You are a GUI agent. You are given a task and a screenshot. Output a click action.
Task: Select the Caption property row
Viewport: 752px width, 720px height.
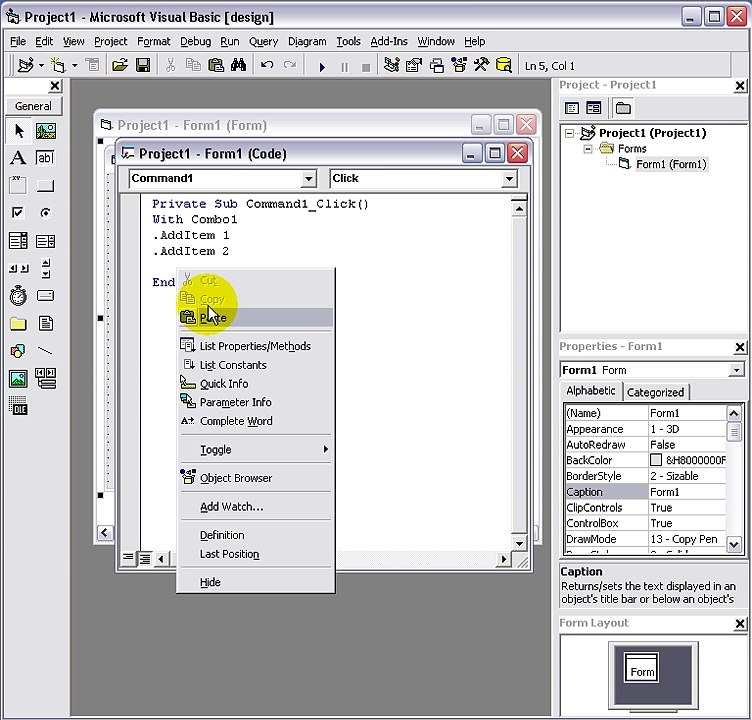[646, 492]
